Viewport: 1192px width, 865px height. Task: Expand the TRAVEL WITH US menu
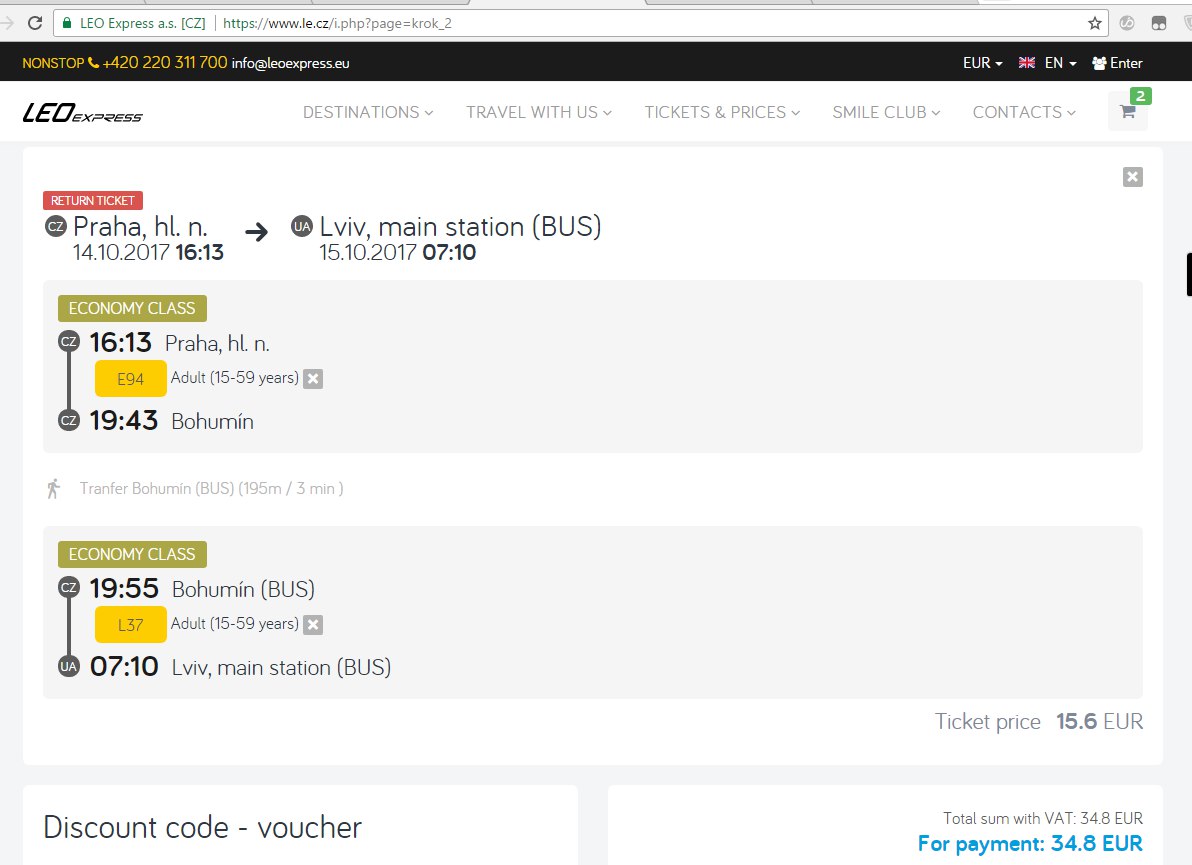coord(538,112)
